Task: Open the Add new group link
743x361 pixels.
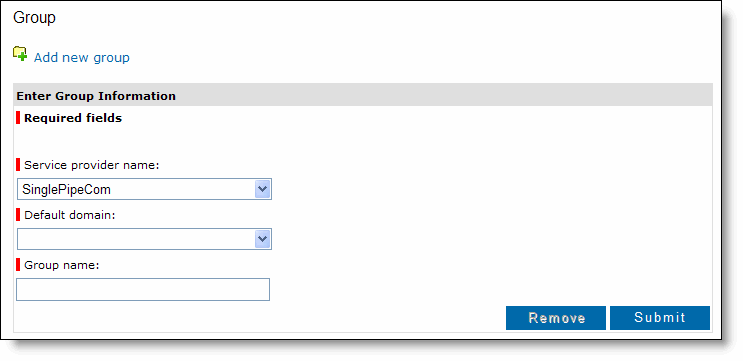Action: (82, 57)
